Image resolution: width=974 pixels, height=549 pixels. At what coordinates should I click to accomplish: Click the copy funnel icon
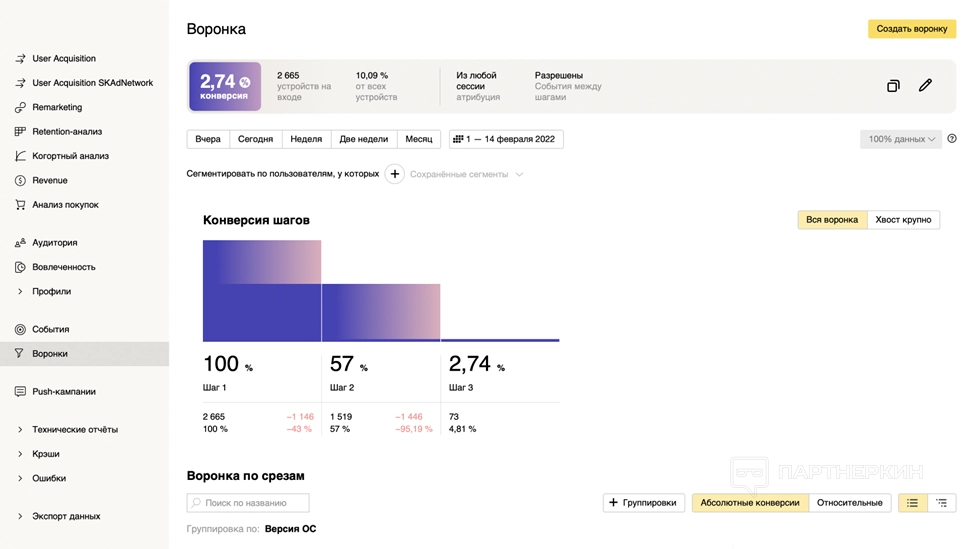[x=893, y=86]
